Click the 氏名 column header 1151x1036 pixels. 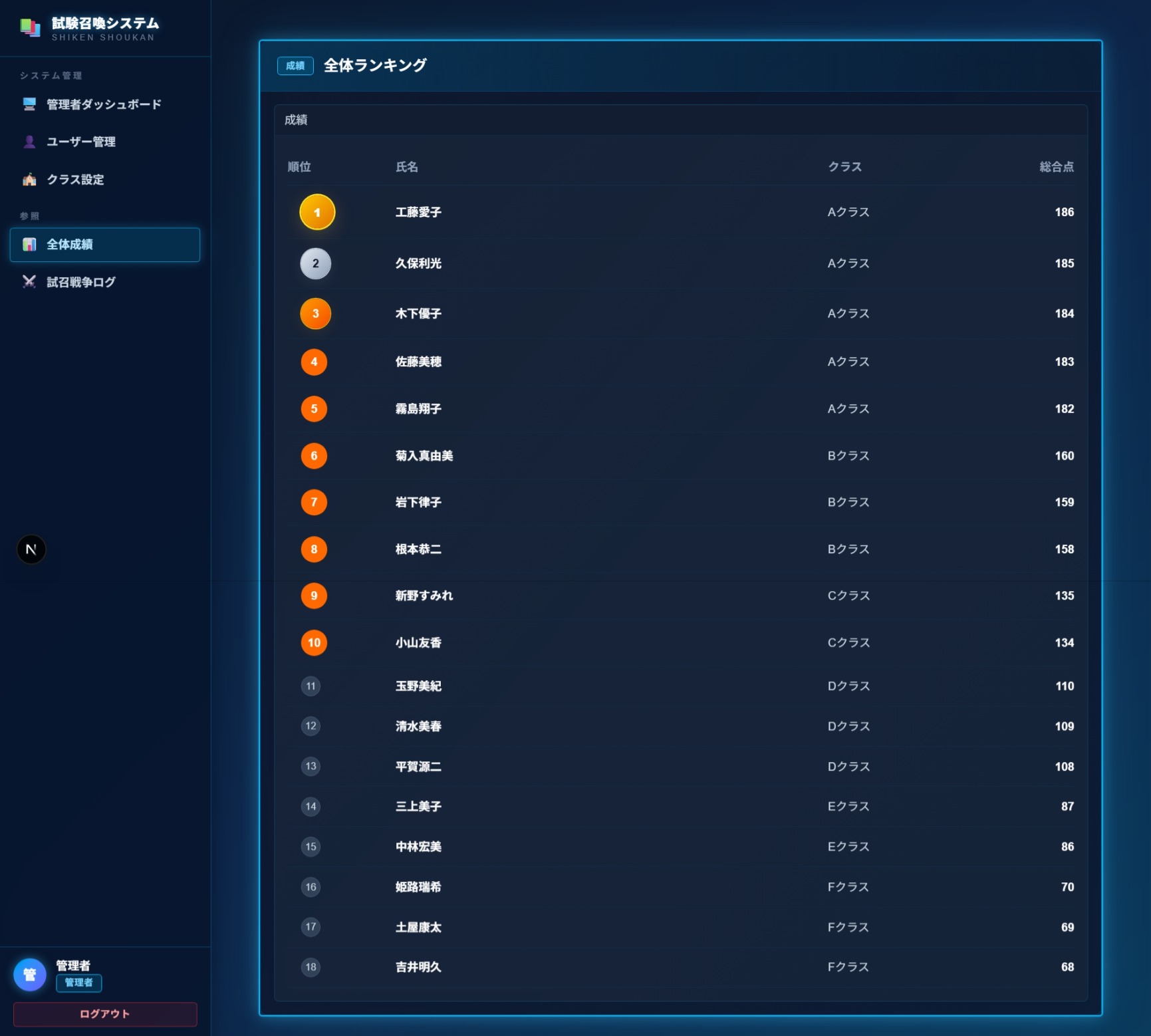[x=407, y=167]
